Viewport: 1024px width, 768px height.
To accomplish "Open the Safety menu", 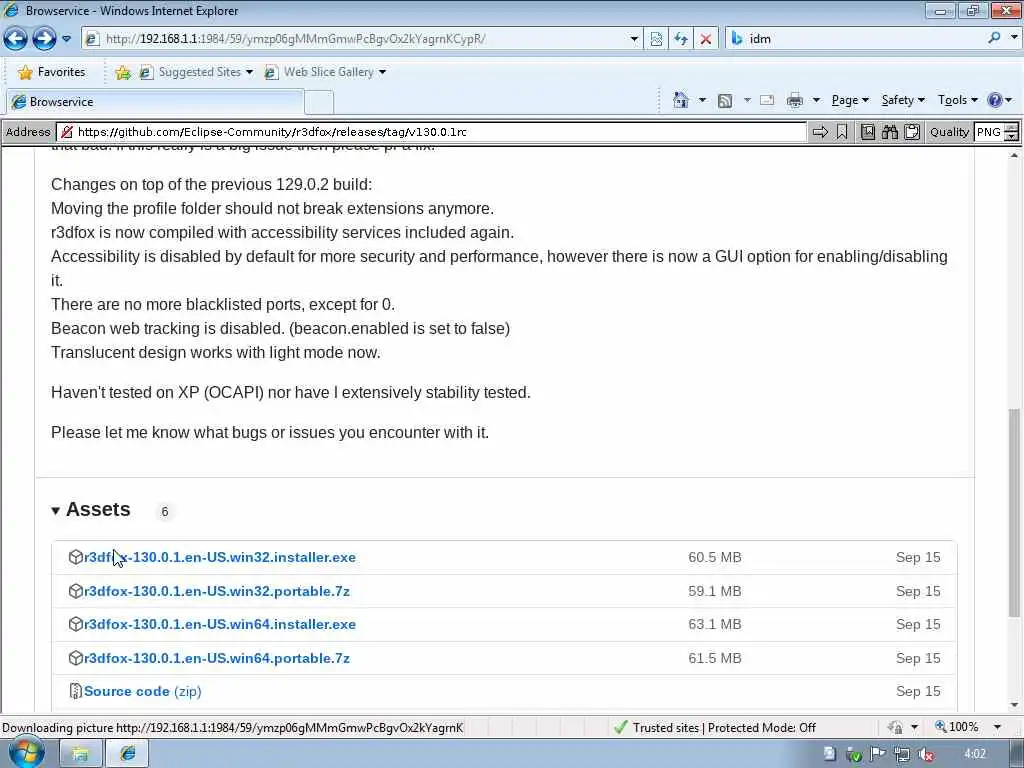I will point(903,100).
